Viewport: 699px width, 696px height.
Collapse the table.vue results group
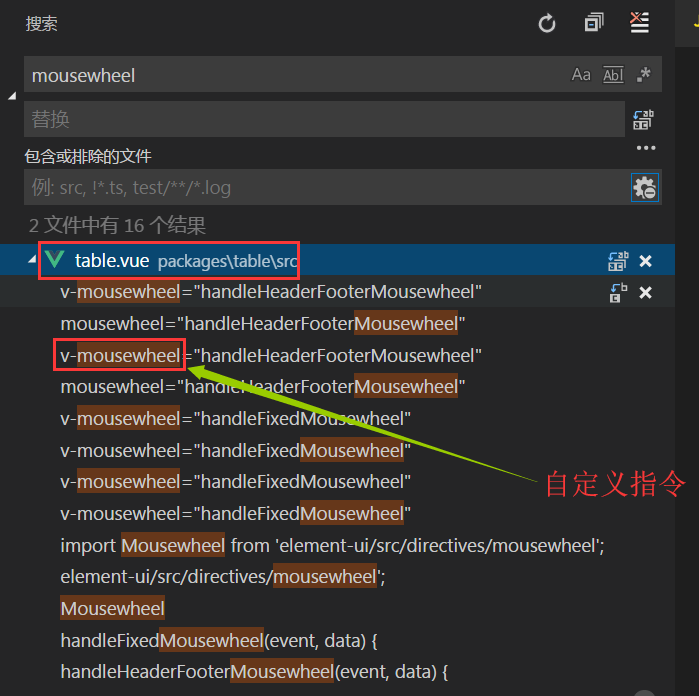tap(32, 259)
